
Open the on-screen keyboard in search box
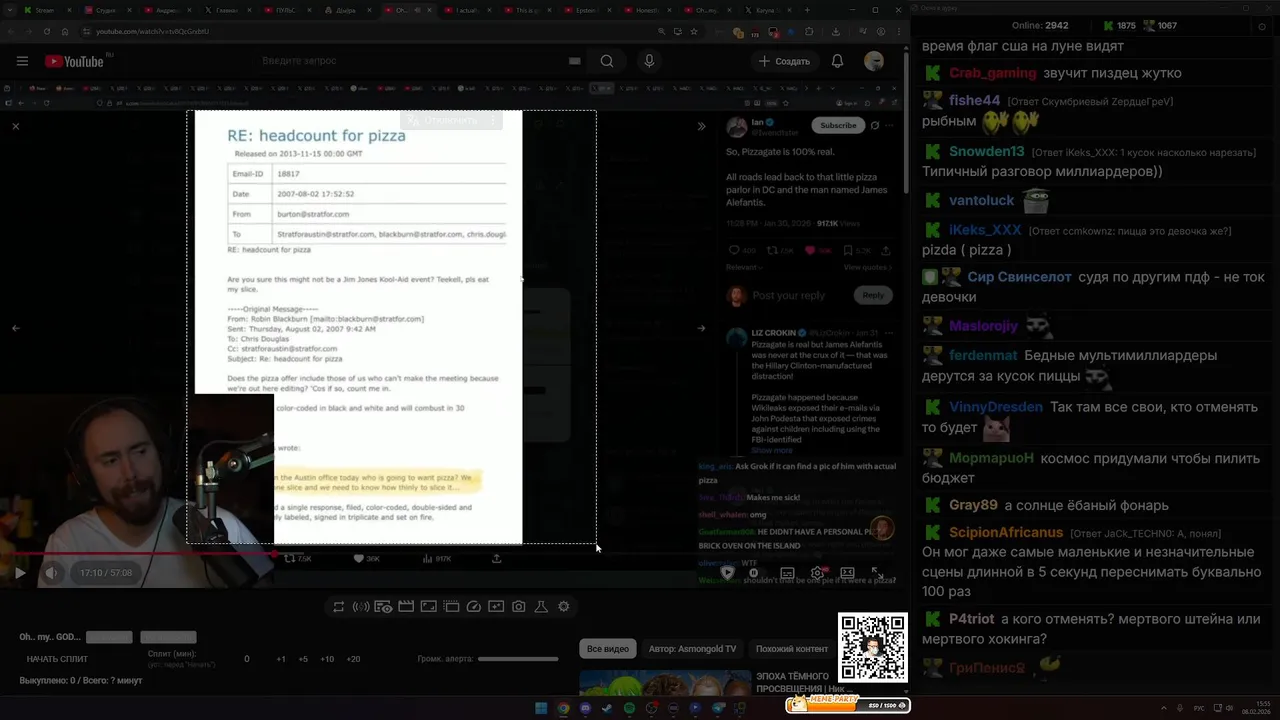click(574, 61)
